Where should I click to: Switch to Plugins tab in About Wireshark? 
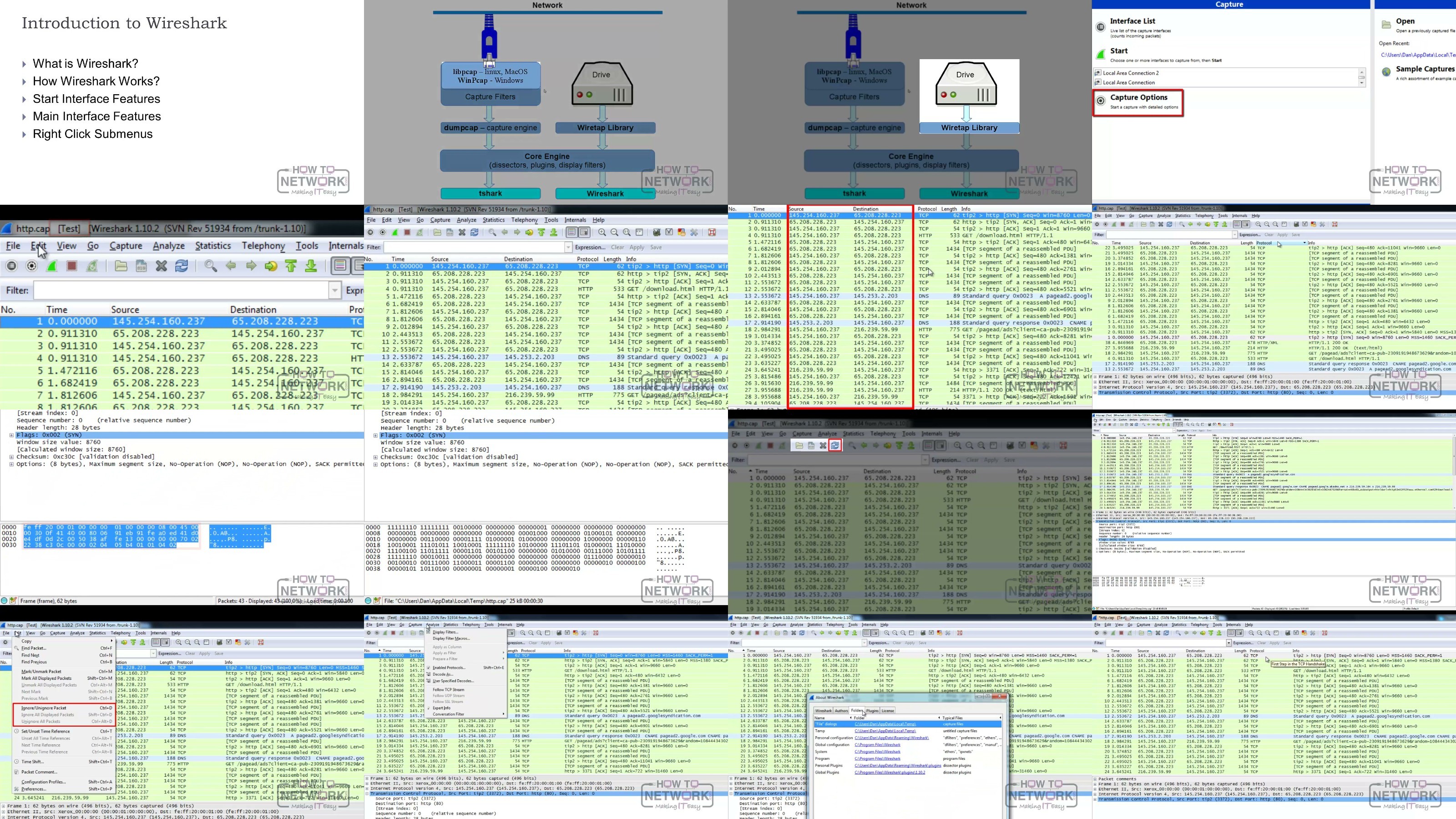872,710
